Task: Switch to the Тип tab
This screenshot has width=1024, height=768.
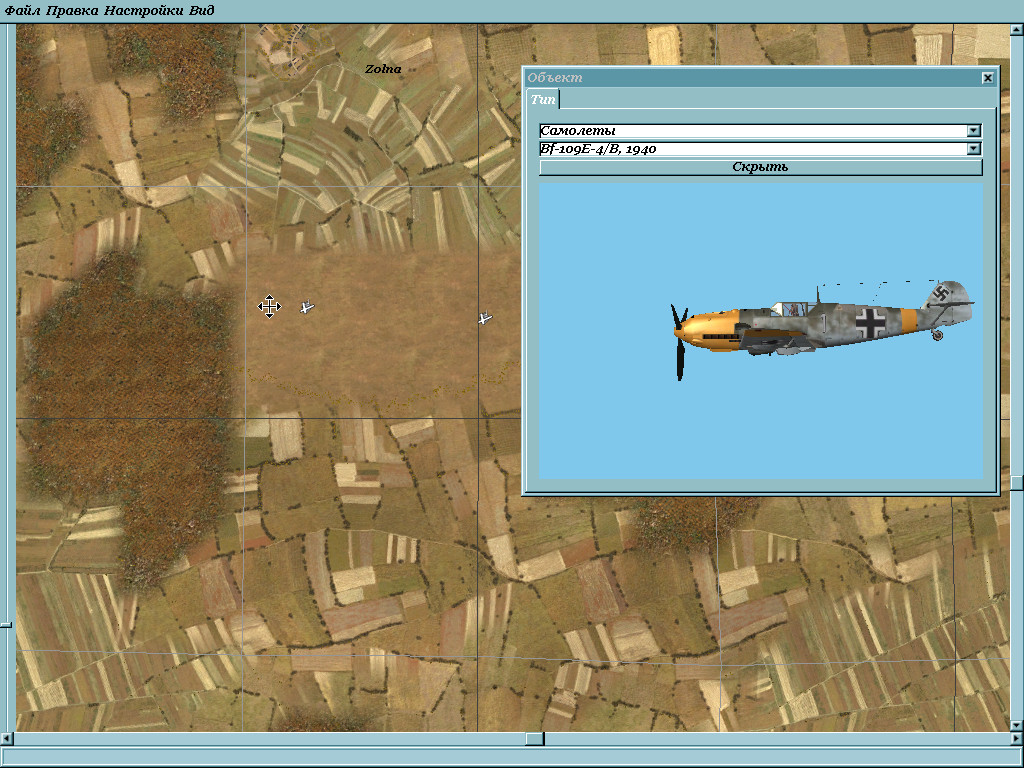Action: pos(543,99)
